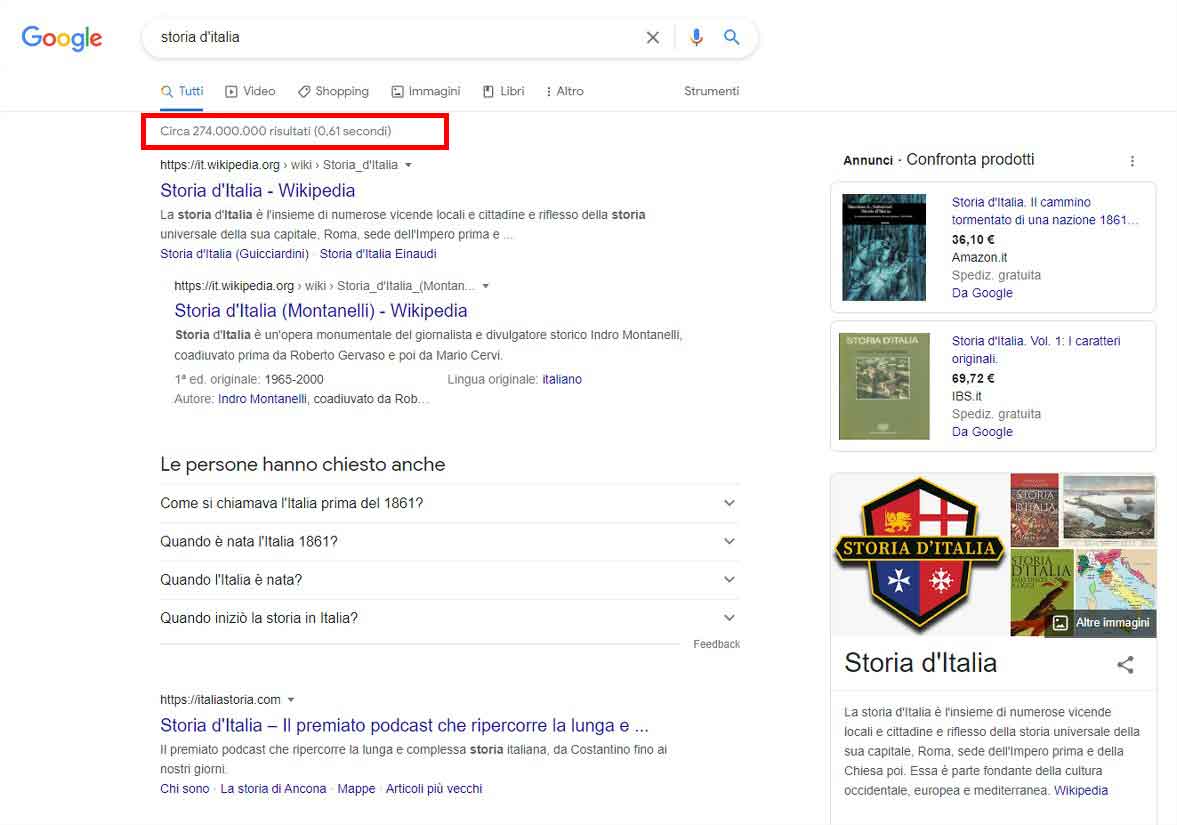Switch to the Immagini tab

(426, 90)
